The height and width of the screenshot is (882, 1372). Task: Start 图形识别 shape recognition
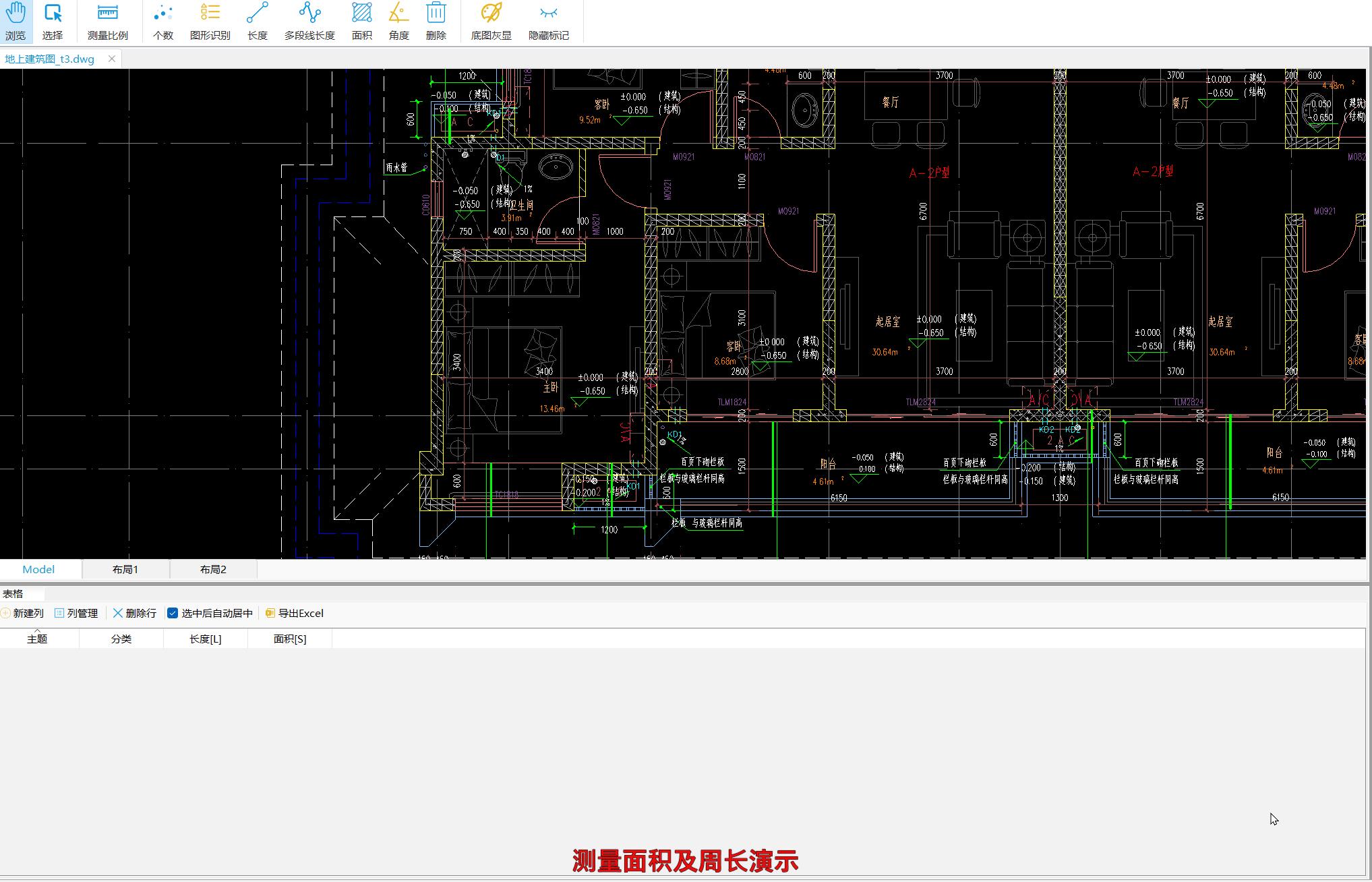point(210,20)
